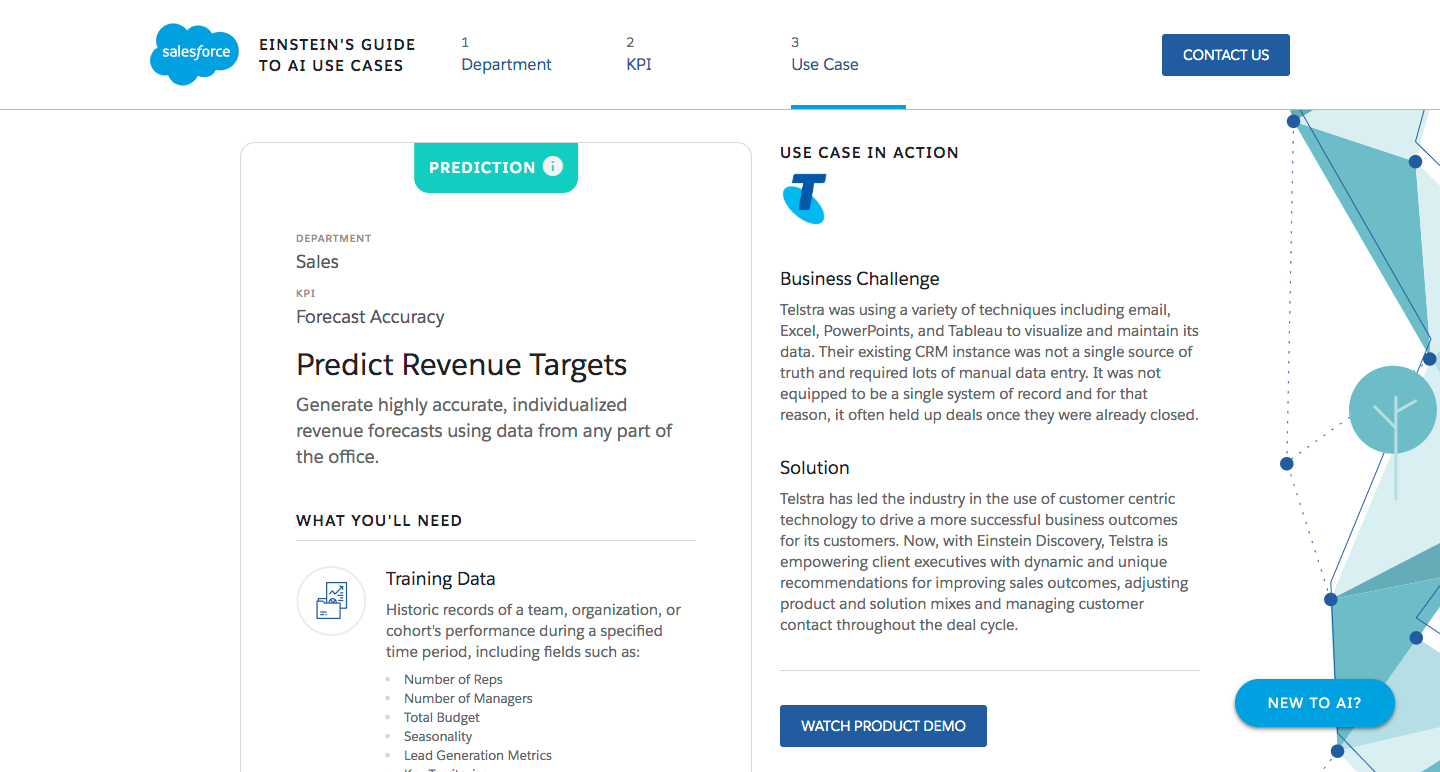Click the Prediction badge label
This screenshot has height=772, width=1440.
(482, 168)
